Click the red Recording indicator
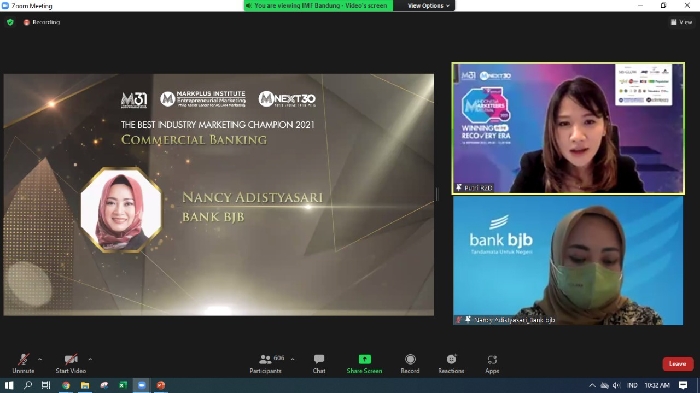The height and width of the screenshot is (393, 700). (42, 22)
